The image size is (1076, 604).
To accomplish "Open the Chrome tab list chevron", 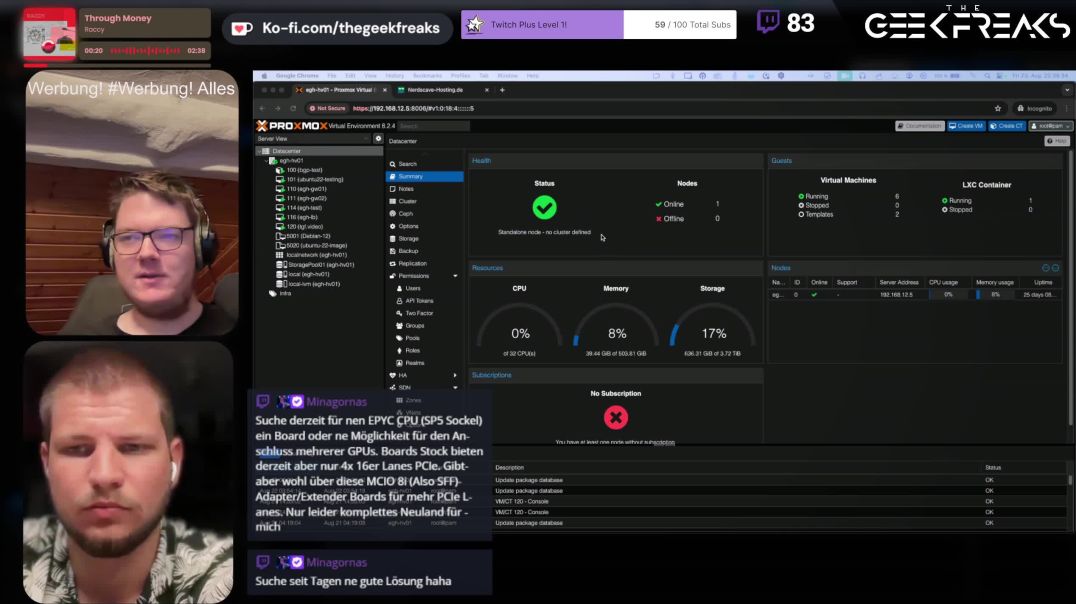I will pyautogui.click(x=1066, y=90).
